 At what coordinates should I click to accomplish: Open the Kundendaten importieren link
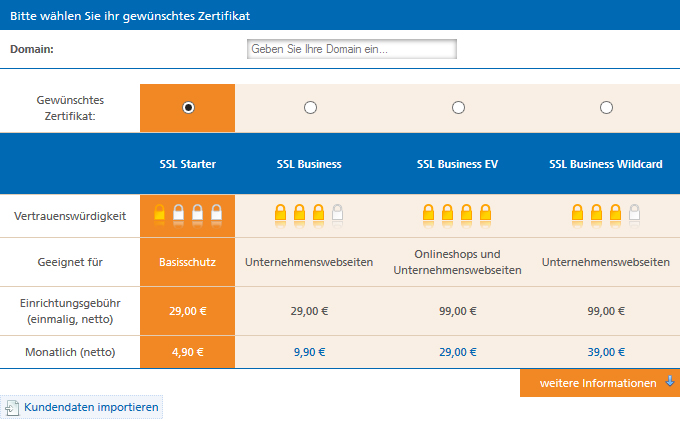[x=91, y=407]
